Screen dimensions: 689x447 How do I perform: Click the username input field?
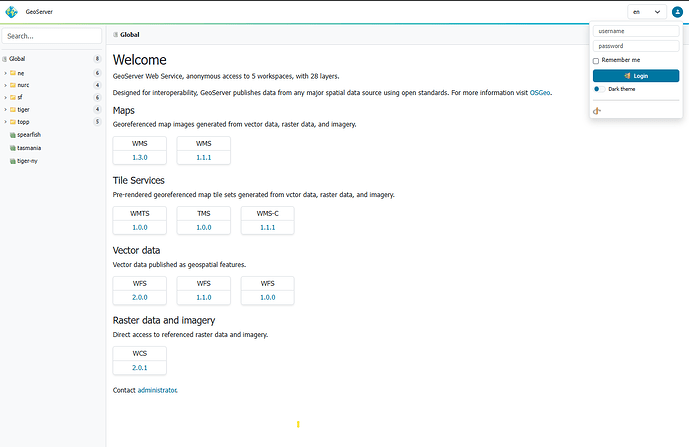(x=636, y=31)
